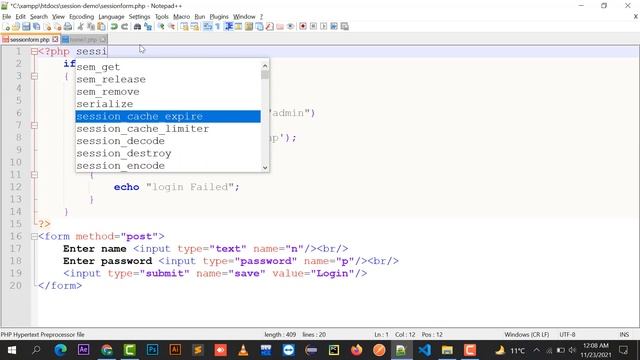Open the Define your language icon
640x360 pixels.
[238, 27]
